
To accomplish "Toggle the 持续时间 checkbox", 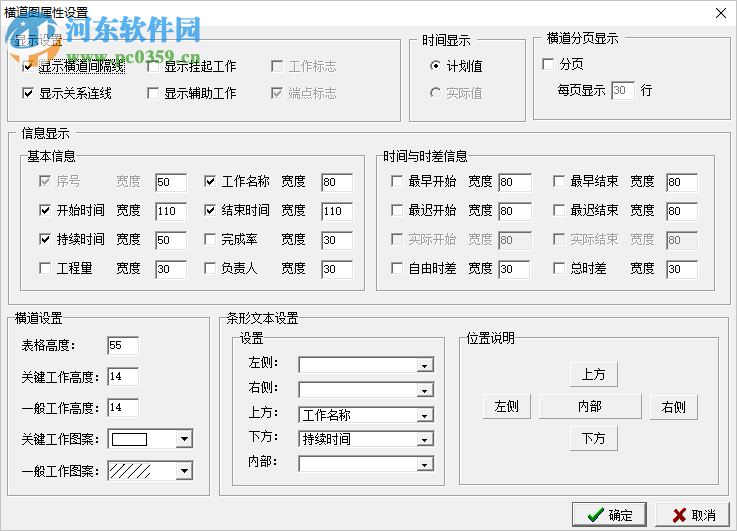I will 45,239.
